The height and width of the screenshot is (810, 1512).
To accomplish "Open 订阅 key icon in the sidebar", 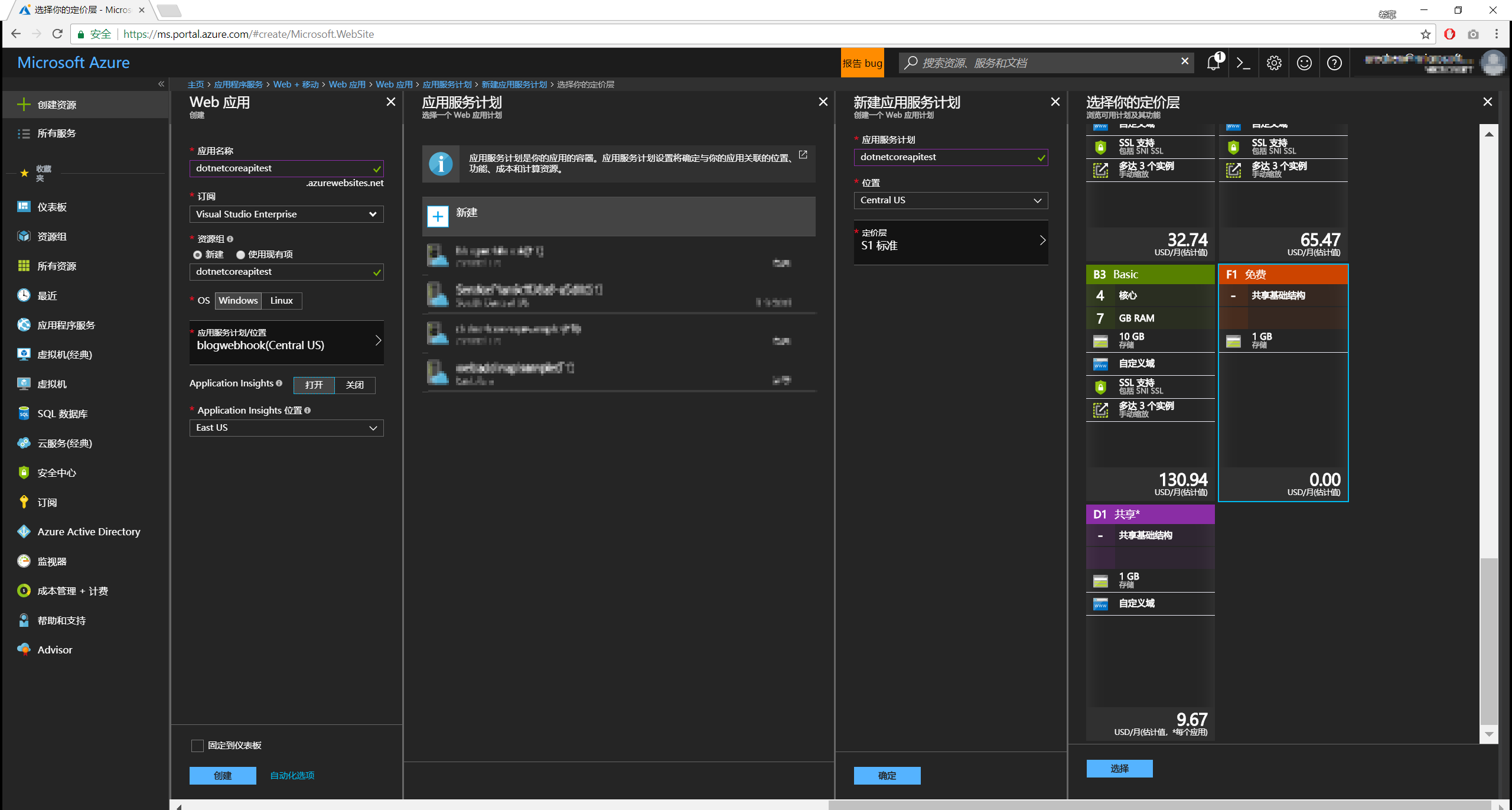I will (24, 502).
